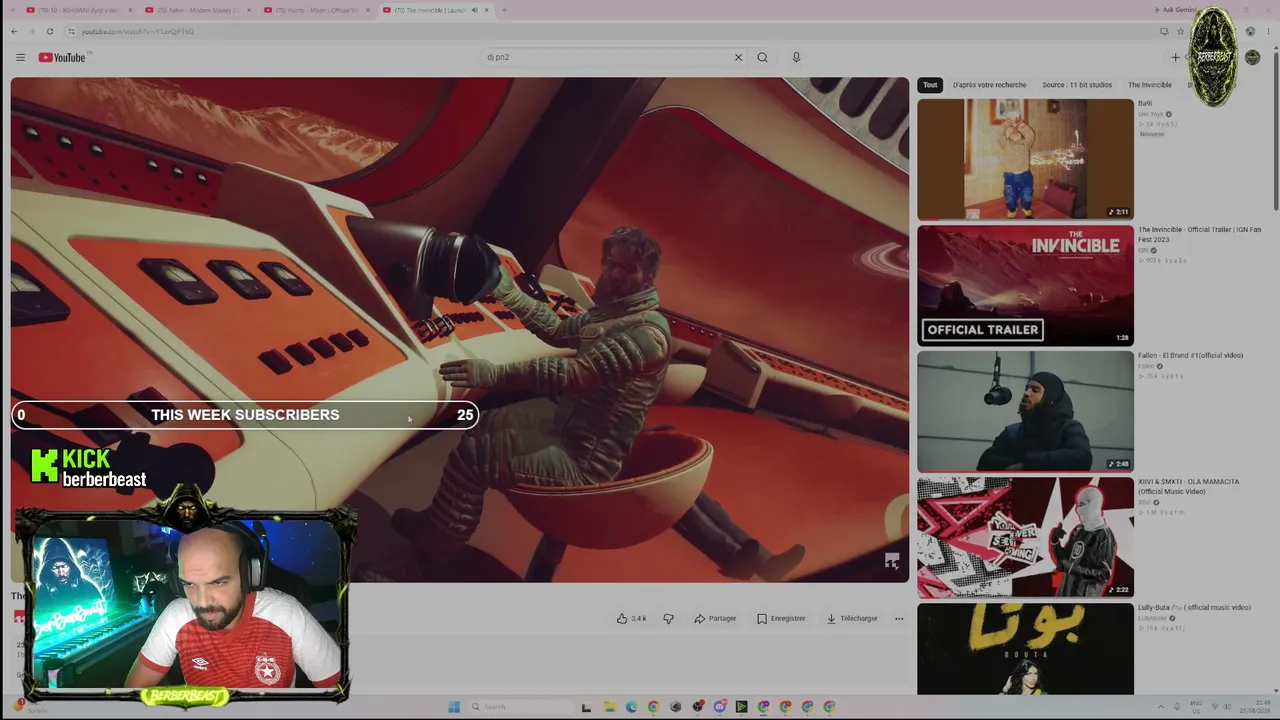
Task: Click the Télécharger download button
Action: (x=852, y=618)
